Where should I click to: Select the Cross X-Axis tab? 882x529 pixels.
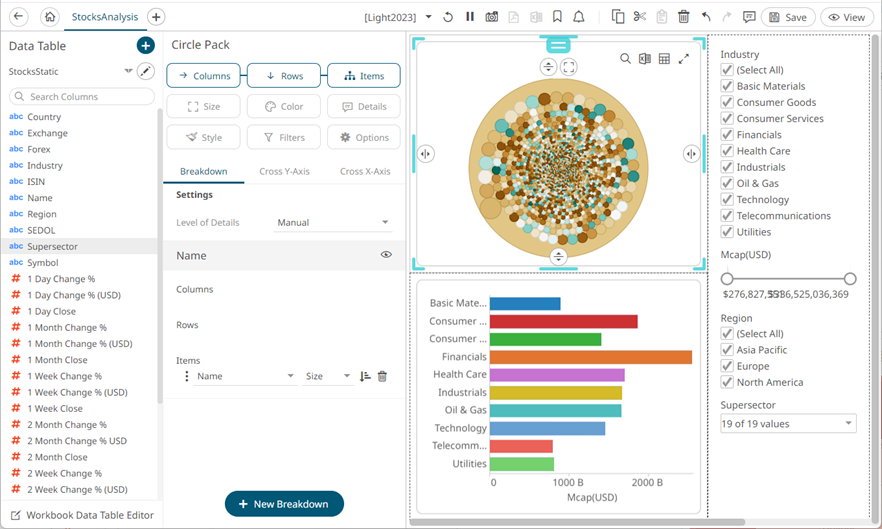(365, 171)
